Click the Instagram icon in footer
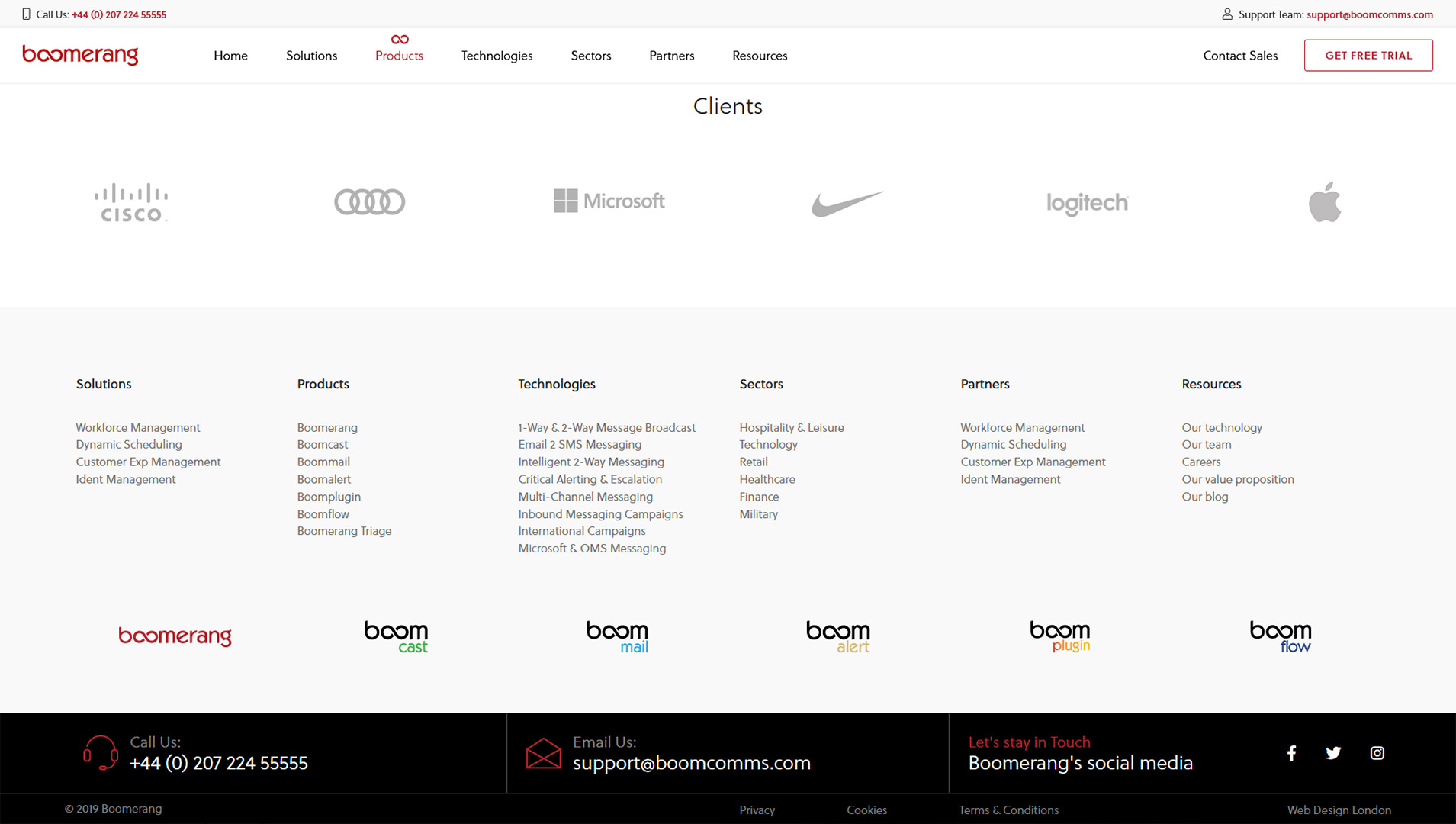This screenshot has height=824, width=1456. pyautogui.click(x=1377, y=753)
